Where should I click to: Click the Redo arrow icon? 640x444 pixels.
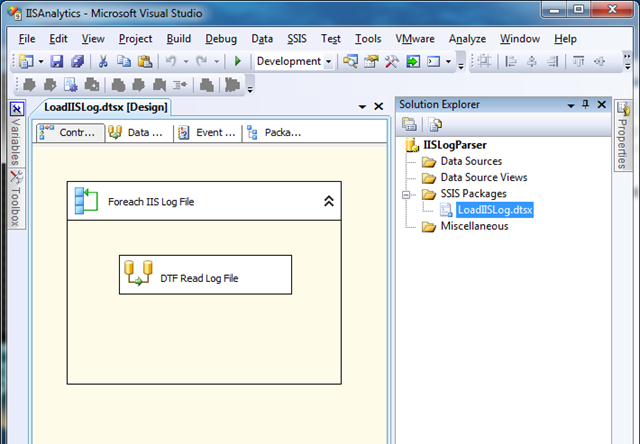(201, 62)
